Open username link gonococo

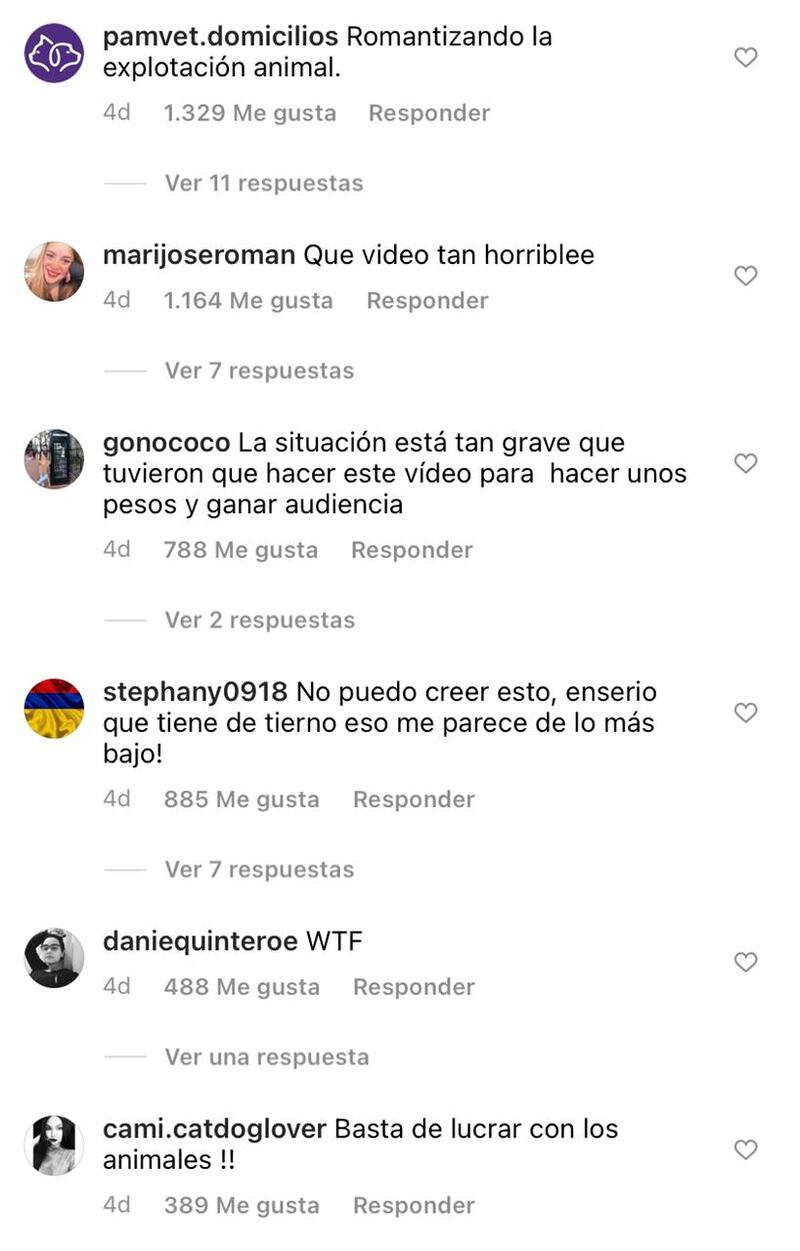point(167,443)
